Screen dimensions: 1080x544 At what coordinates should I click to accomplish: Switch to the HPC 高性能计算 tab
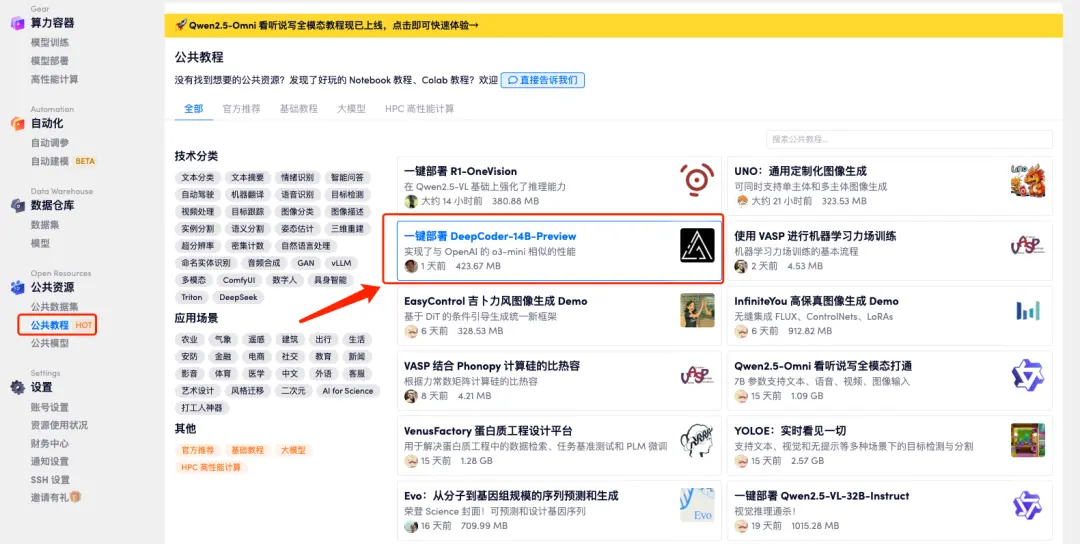pos(419,109)
